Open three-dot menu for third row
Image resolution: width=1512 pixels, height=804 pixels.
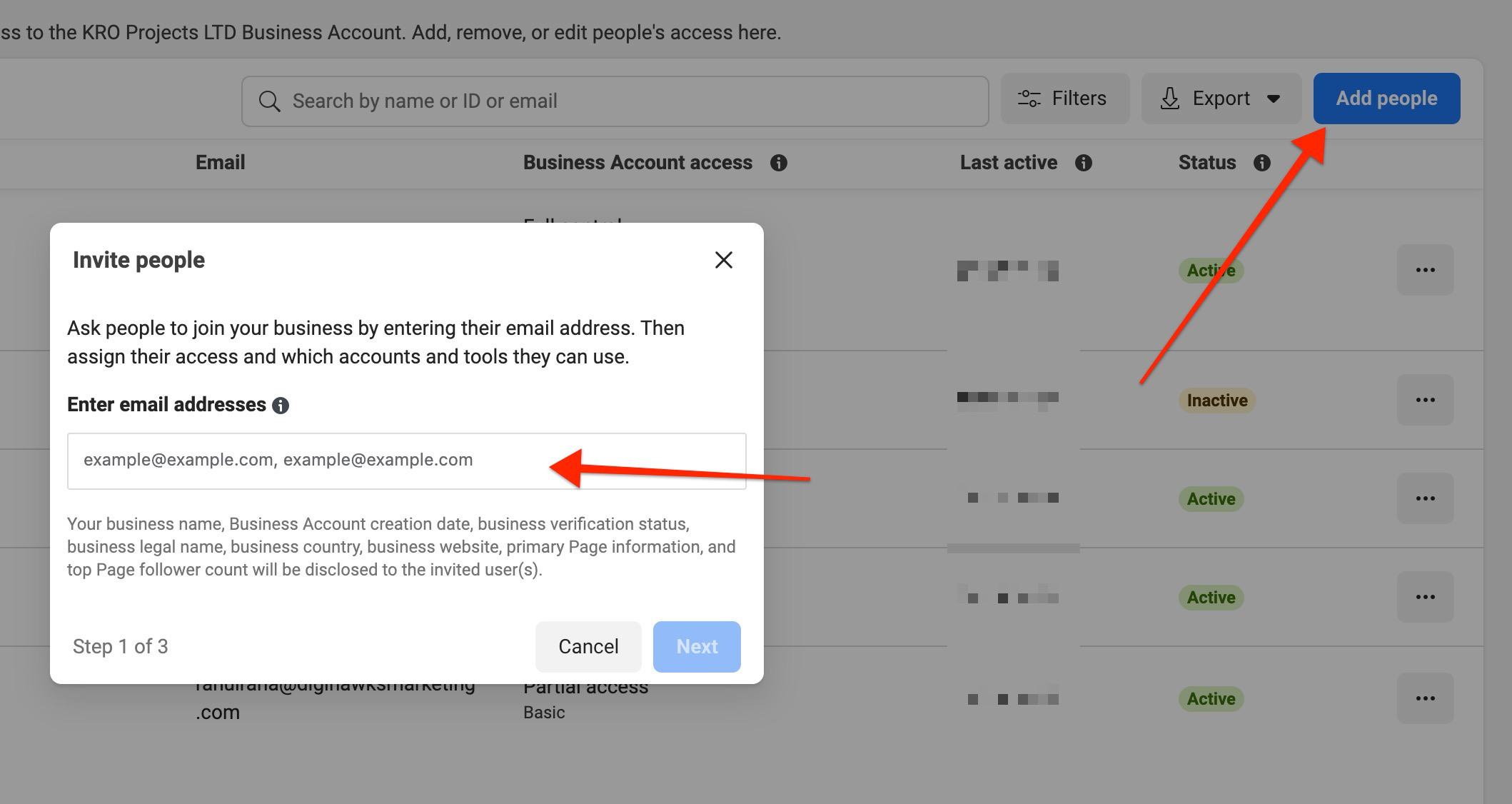tap(1425, 498)
